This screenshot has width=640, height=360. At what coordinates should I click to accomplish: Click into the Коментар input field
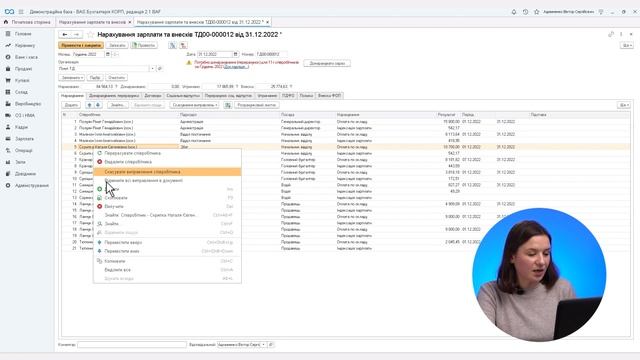click(x=132, y=345)
